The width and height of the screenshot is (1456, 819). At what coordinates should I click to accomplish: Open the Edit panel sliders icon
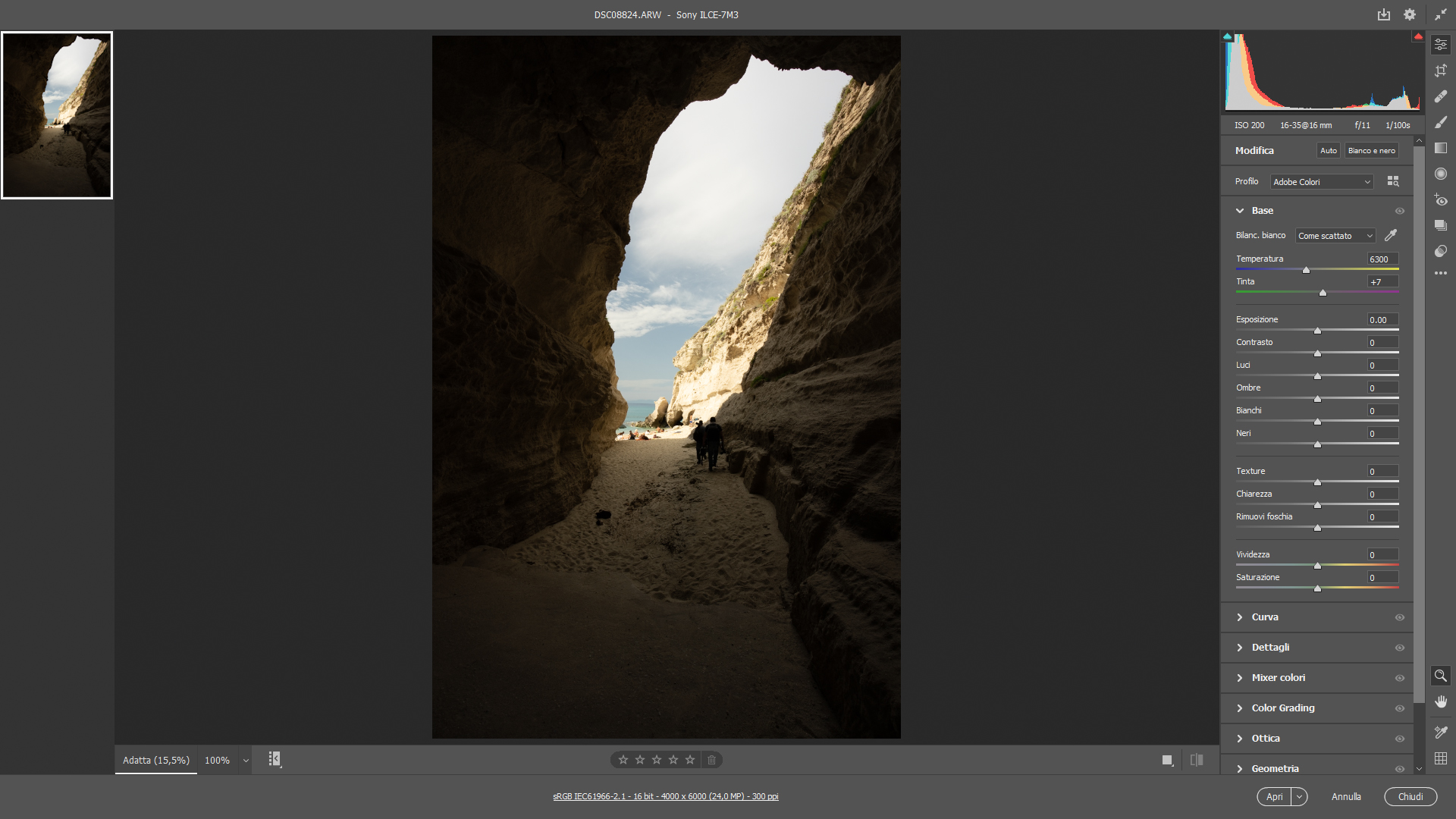1441,44
